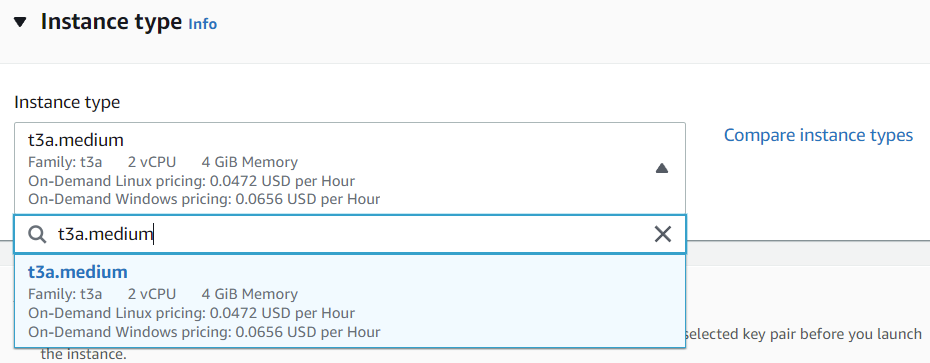Screen dimensions: 930x363
Task: Click the Compare instance types link
Action: 818,135
